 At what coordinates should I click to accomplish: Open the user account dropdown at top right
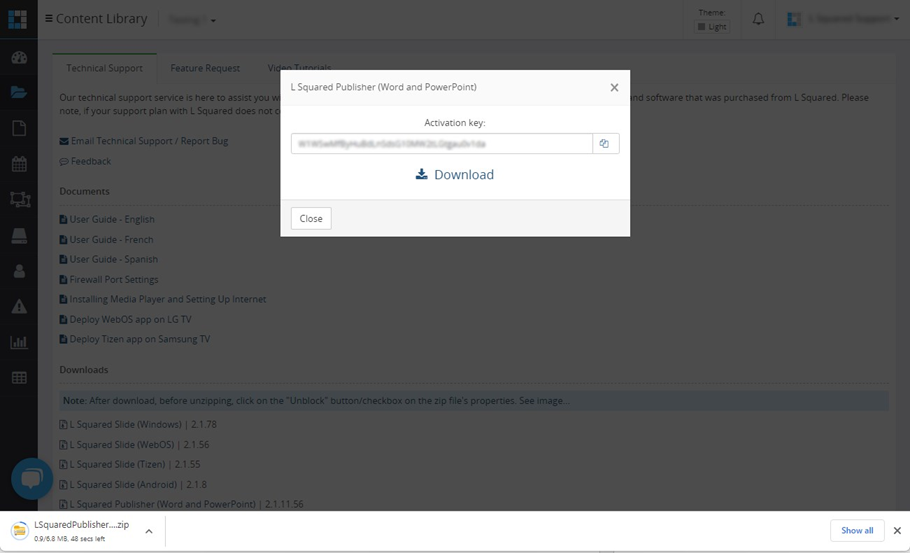843,19
